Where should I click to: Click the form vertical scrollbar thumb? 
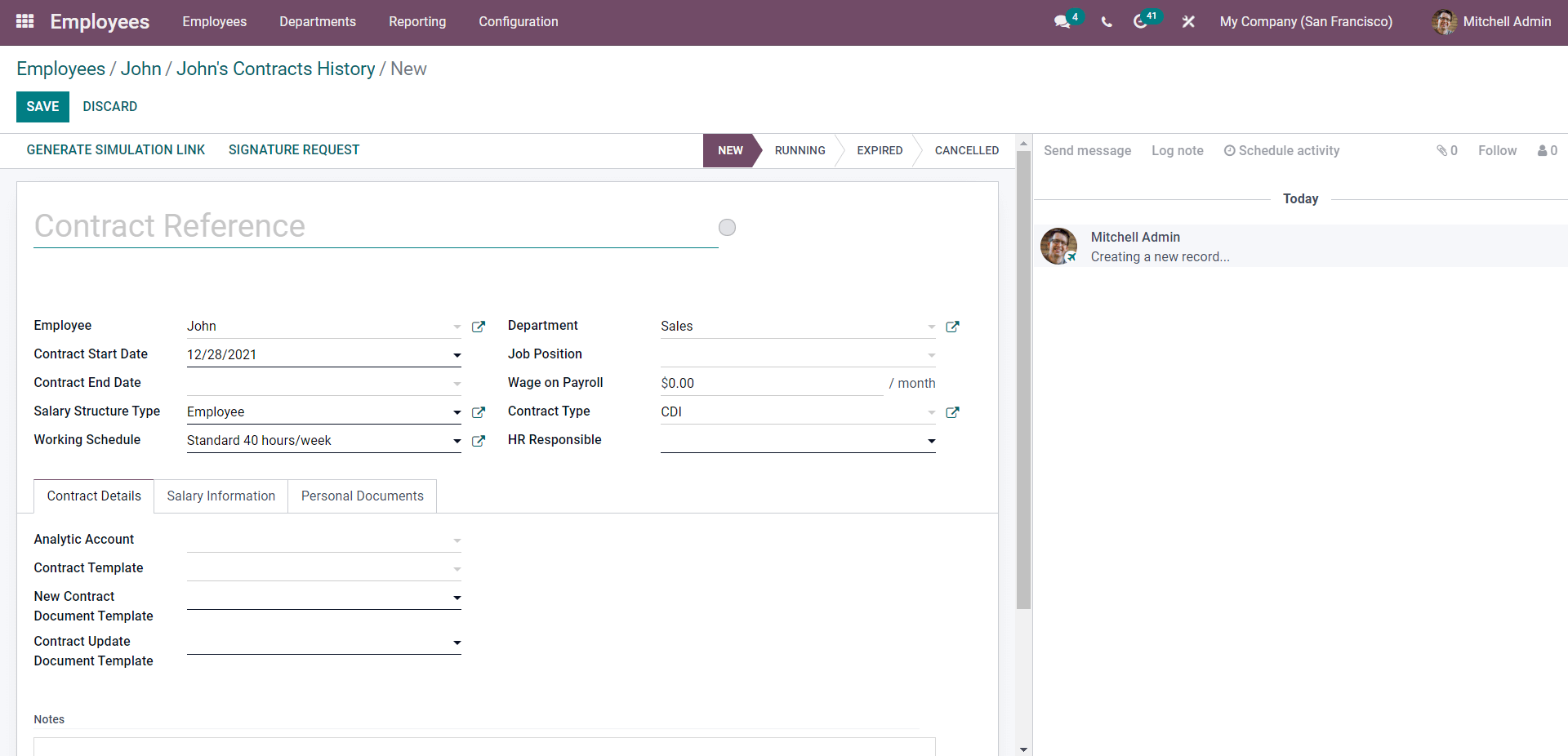pos(1023,380)
